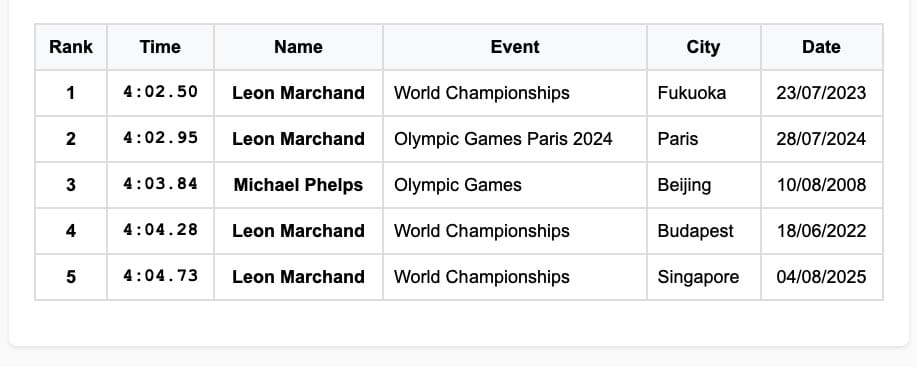Image resolution: width=917 pixels, height=367 pixels.
Task: Select the City column header
Action: [x=704, y=47]
